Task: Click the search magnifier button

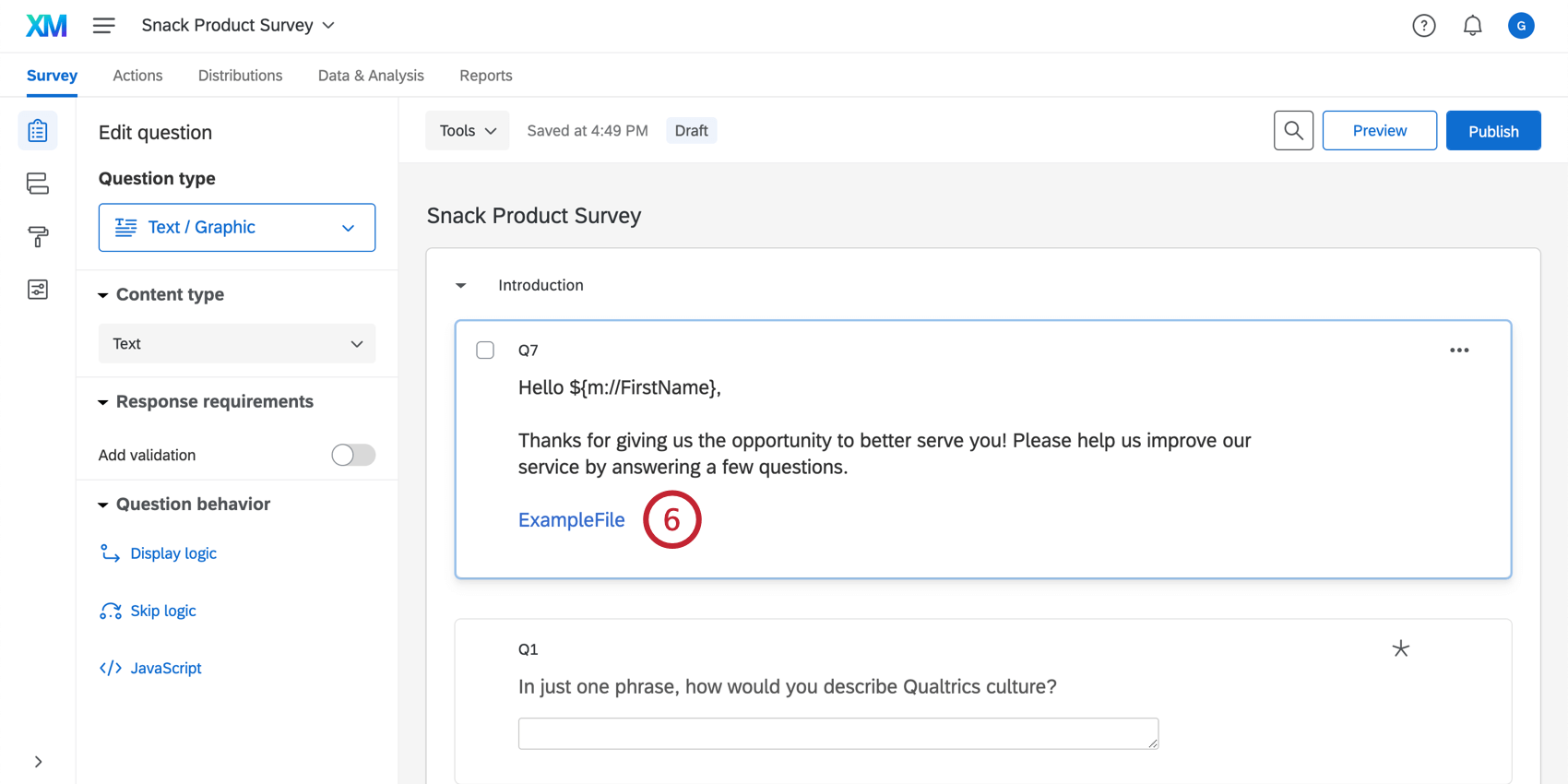Action: click(1293, 131)
